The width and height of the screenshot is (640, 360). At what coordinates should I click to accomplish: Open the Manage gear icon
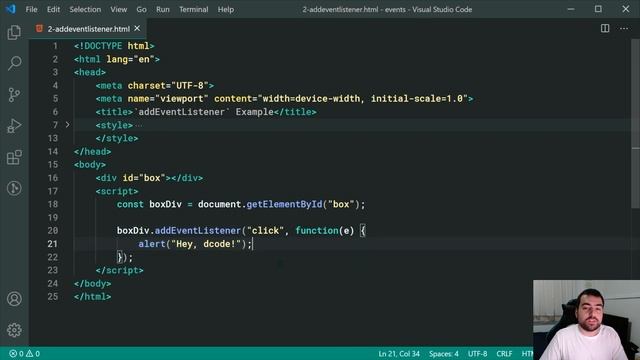pyautogui.click(x=14, y=330)
